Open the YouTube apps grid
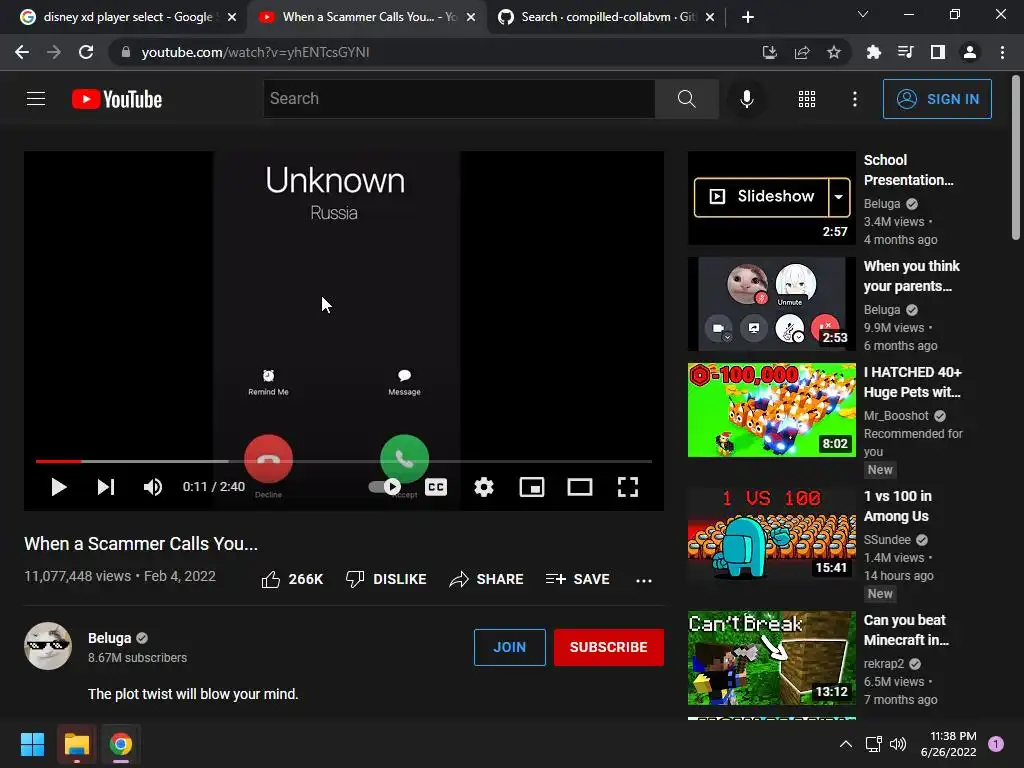The height and width of the screenshot is (768, 1024). (x=807, y=99)
